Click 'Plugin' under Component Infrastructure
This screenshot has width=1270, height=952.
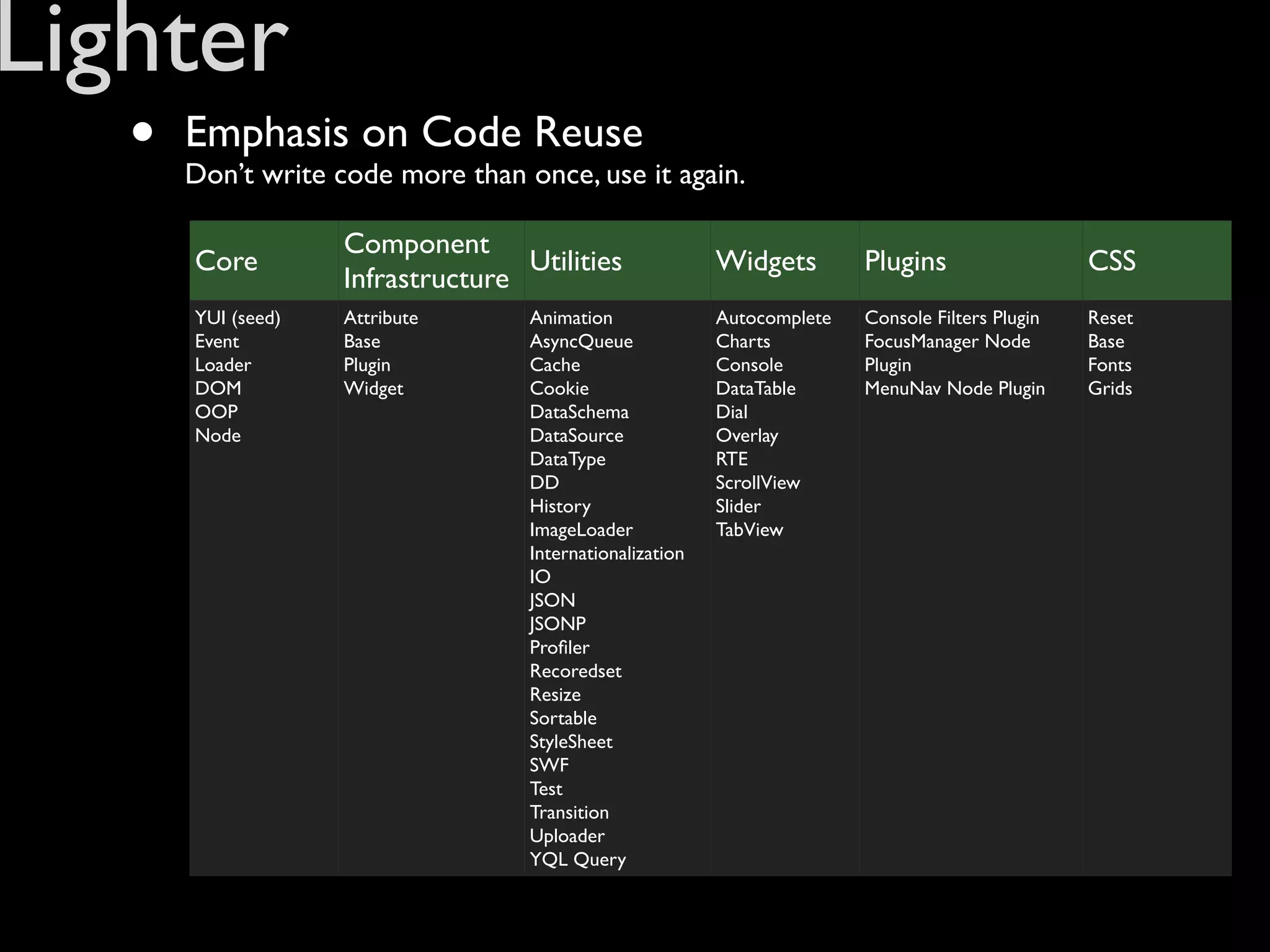[x=367, y=366]
